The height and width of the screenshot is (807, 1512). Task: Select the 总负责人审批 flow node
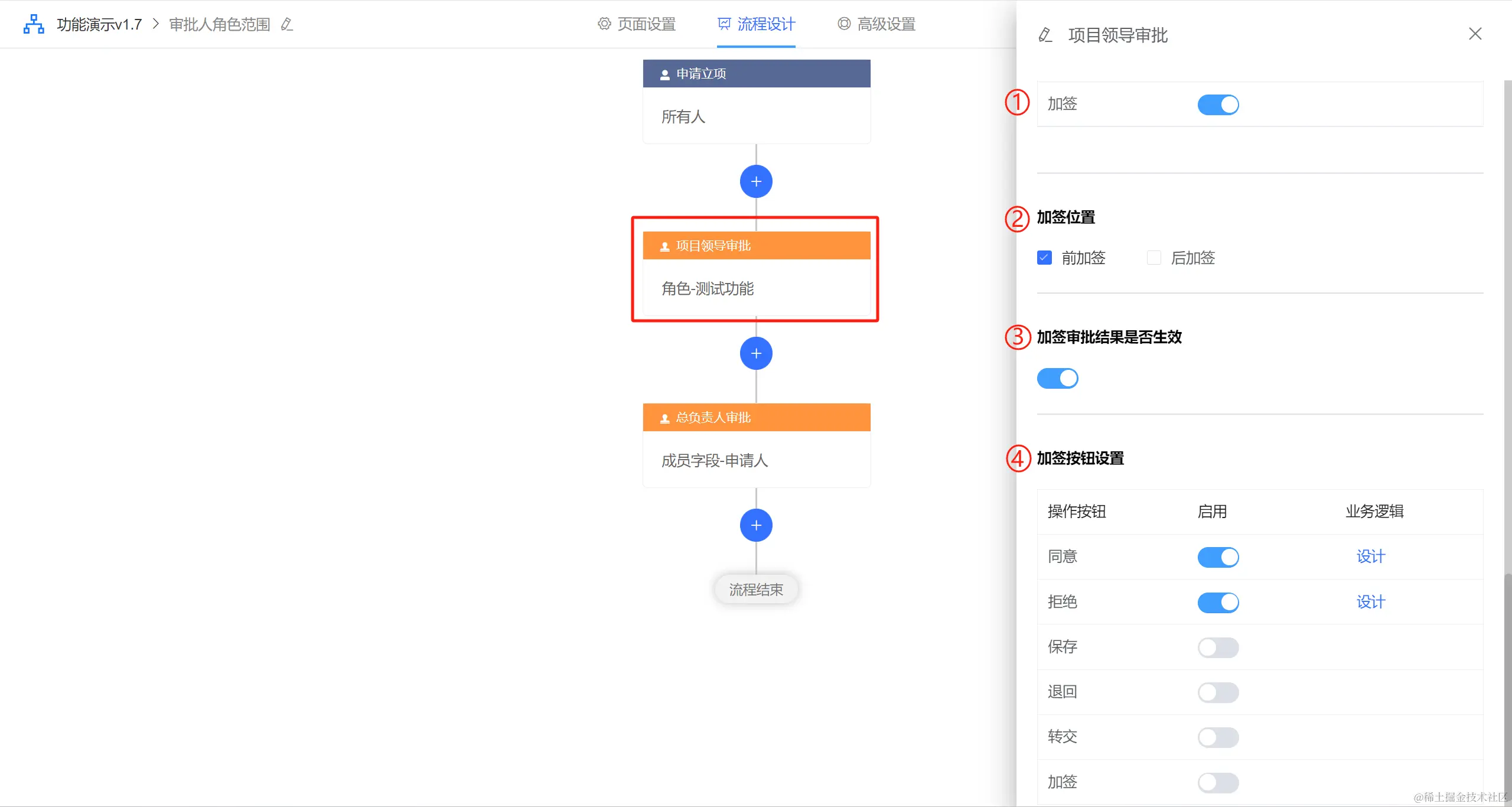(x=756, y=445)
